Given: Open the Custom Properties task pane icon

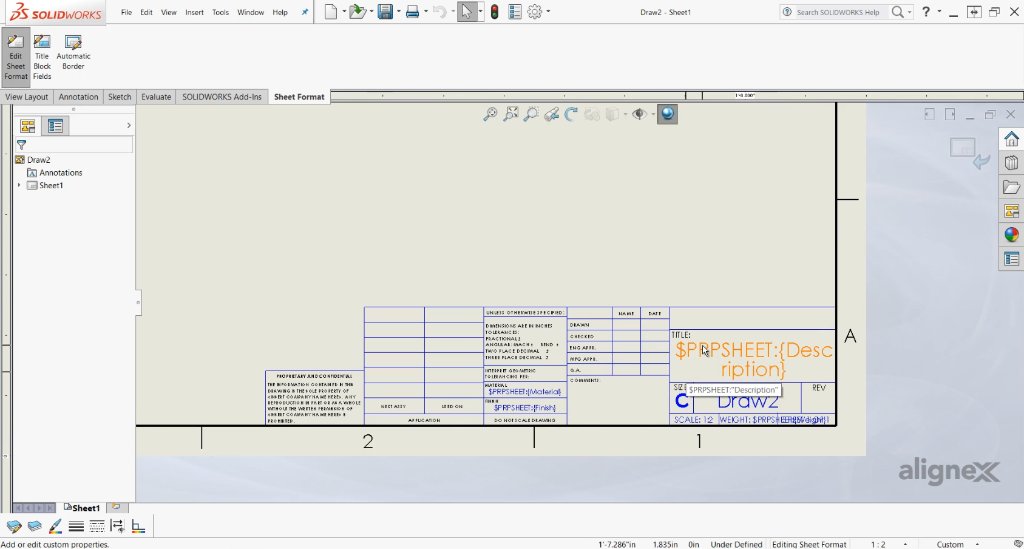Looking at the screenshot, I should (1011, 259).
